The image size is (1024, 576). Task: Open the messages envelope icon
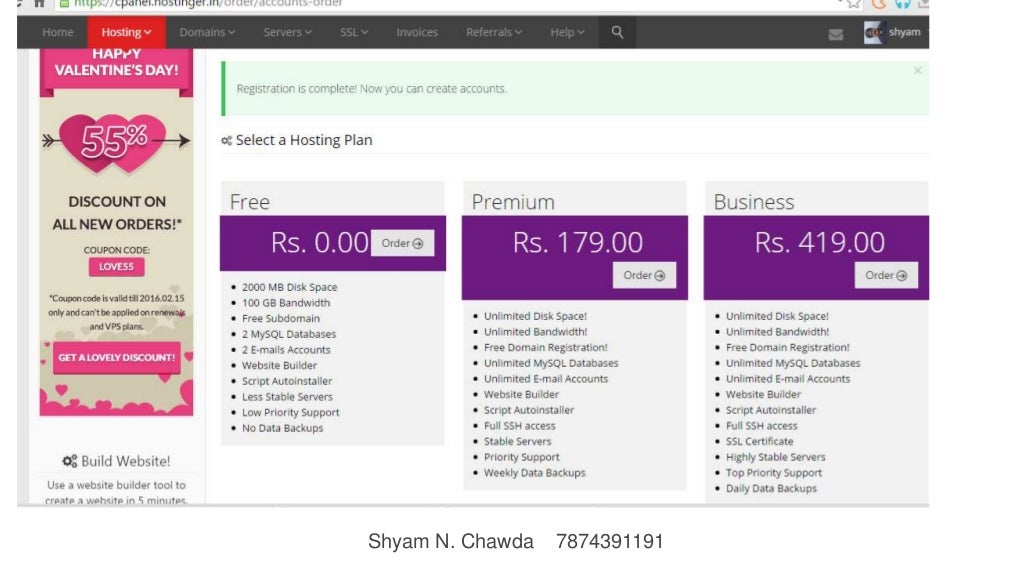[x=835, y=34]
